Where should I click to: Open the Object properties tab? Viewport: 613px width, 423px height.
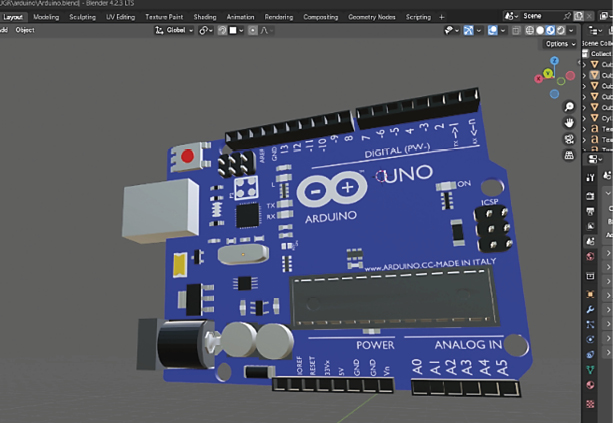tap(590, 294)
